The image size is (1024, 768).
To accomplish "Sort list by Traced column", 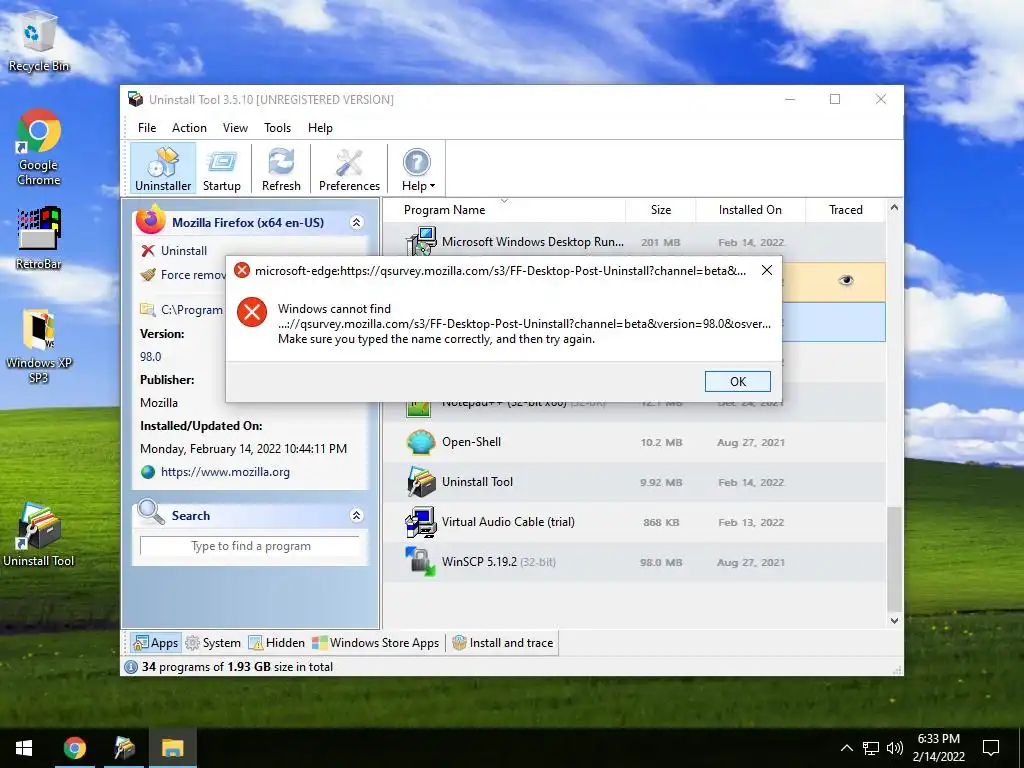I will [846, 210].
